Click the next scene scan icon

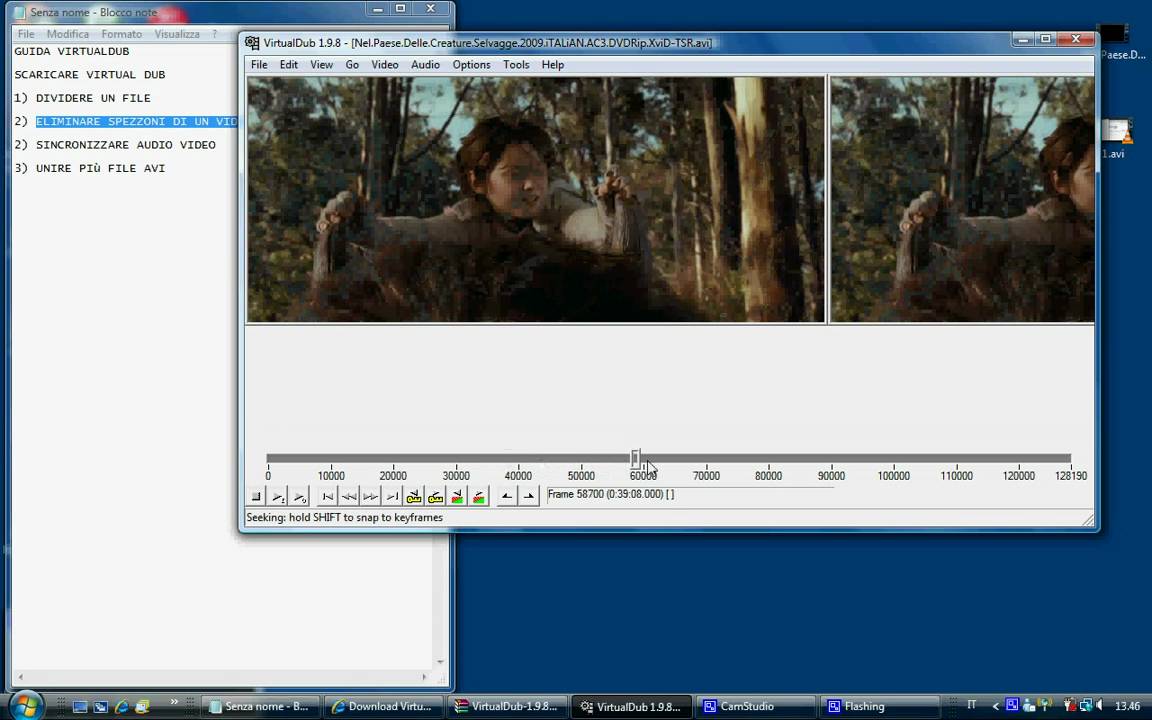pos(478,497)
